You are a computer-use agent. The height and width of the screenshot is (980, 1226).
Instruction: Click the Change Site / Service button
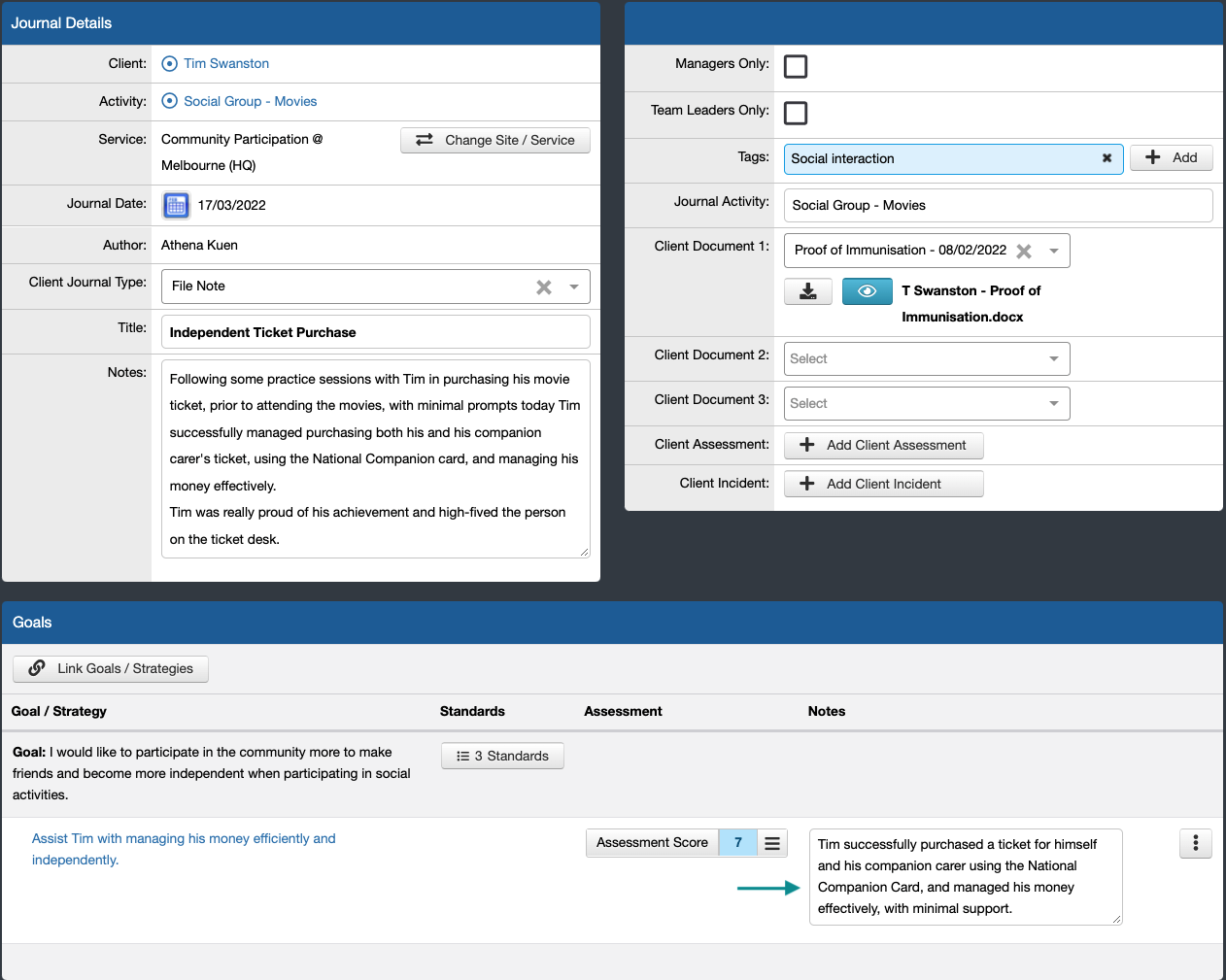click(495, 140)
